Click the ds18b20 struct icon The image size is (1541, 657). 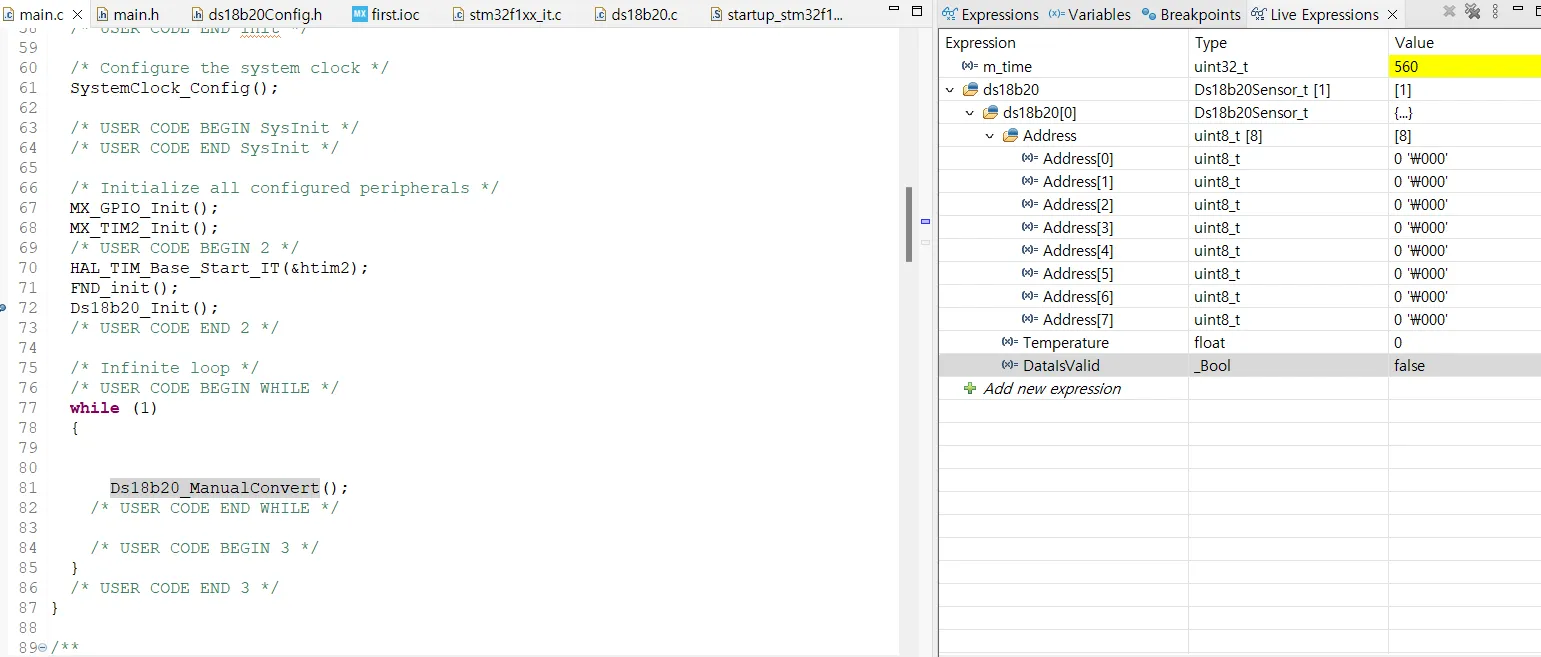(x=969, y=90)
